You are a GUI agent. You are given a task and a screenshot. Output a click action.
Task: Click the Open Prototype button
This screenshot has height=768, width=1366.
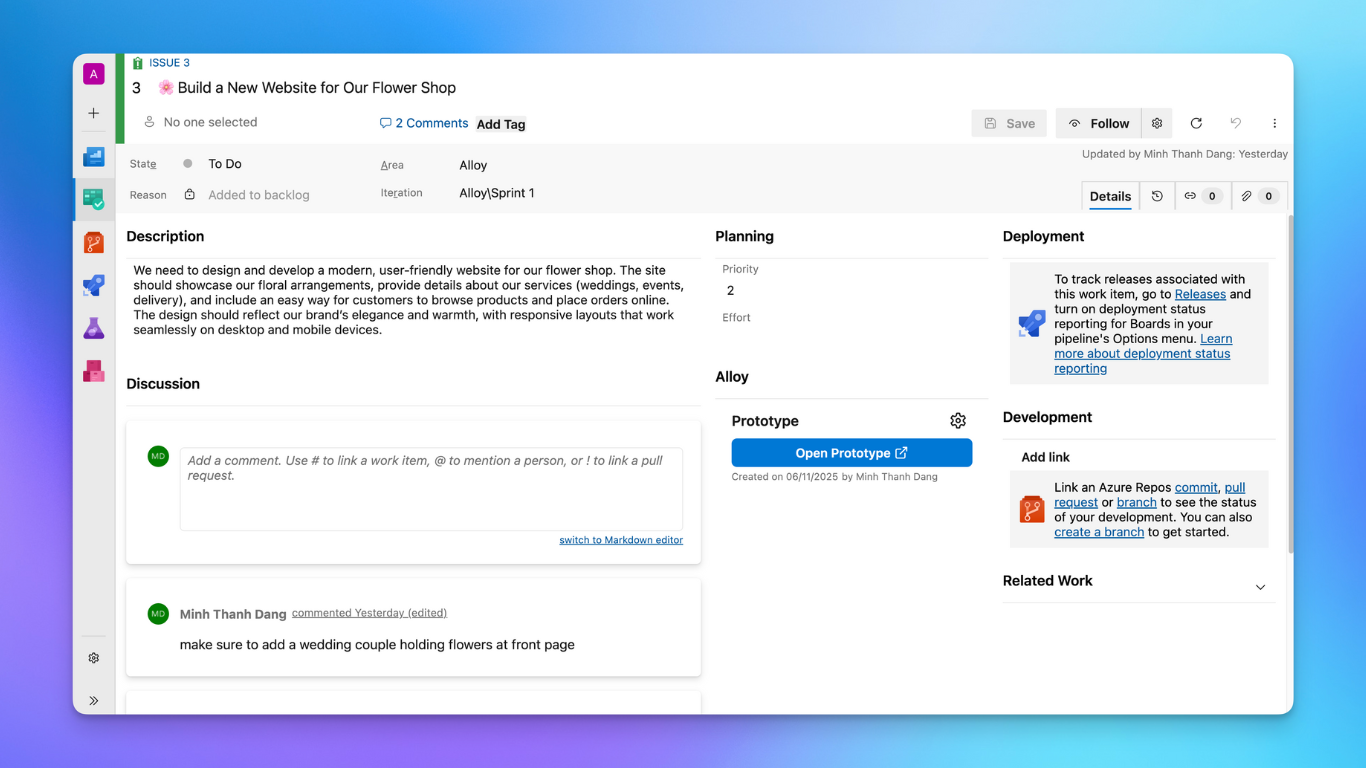coord(851,453)
